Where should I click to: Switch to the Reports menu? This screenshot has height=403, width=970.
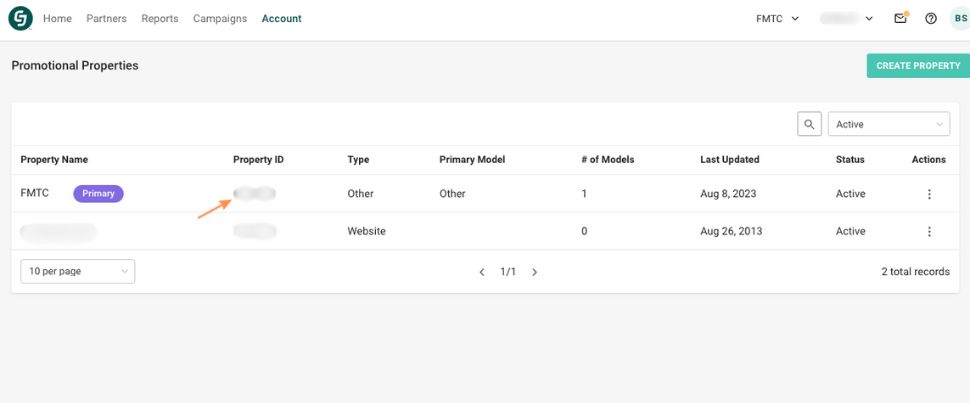pyautogui.click(x=160, y=18)
